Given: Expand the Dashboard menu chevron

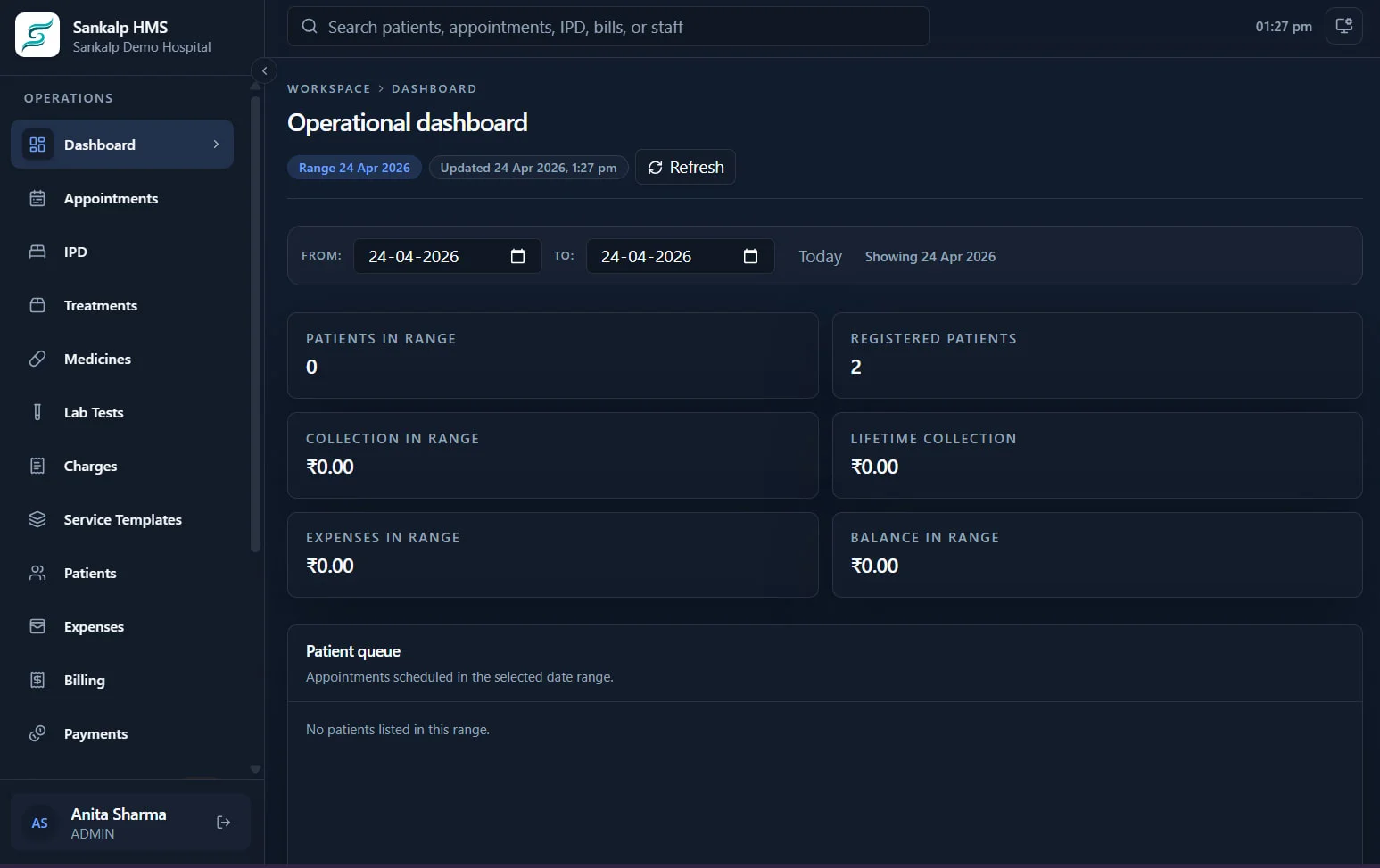Looking at the screenshot, I should click(216, 145).
